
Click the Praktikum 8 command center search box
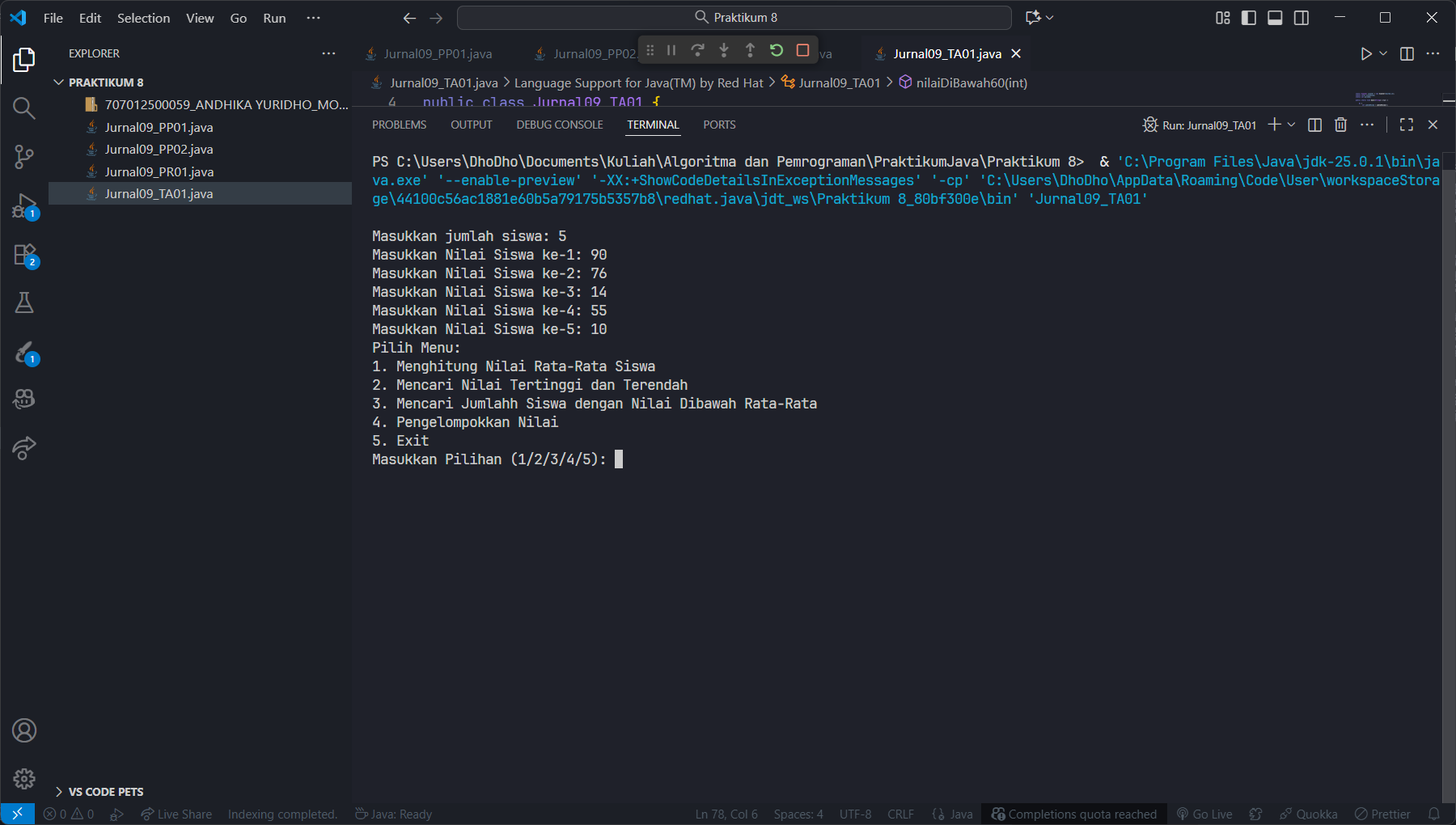click(734, 18)
